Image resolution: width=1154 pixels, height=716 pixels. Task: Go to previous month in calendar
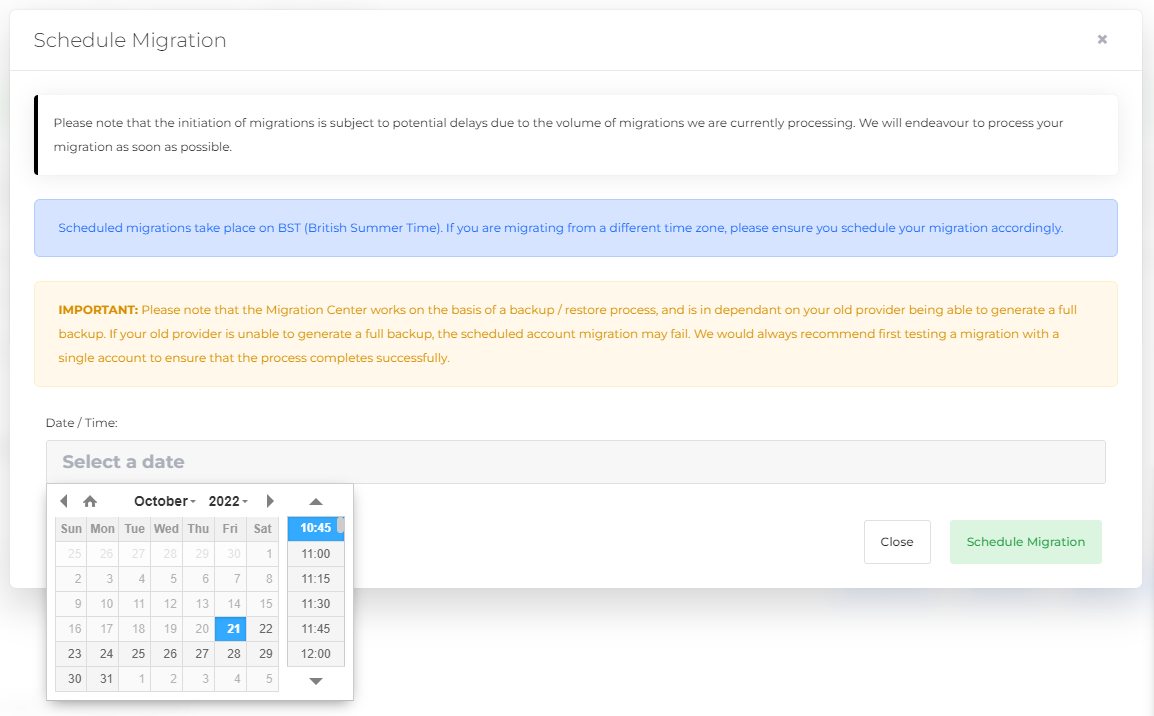tap(64, 501)
